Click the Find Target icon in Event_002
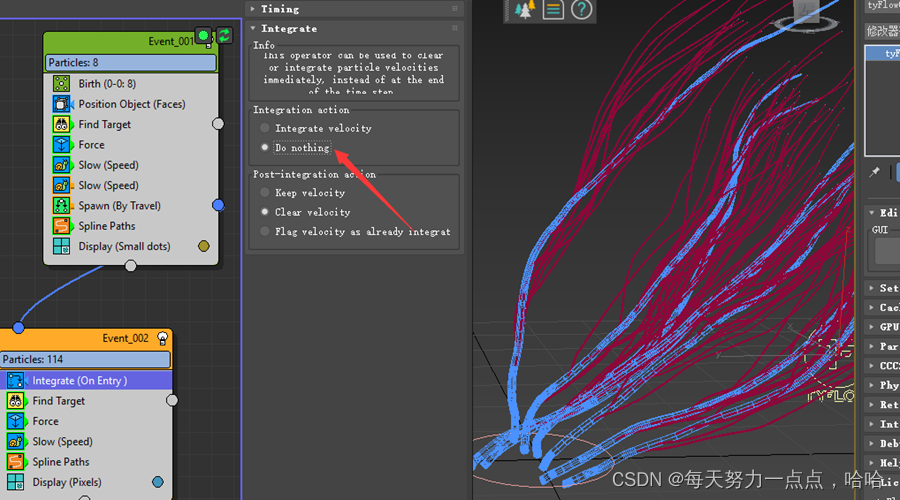 point(15,401)
